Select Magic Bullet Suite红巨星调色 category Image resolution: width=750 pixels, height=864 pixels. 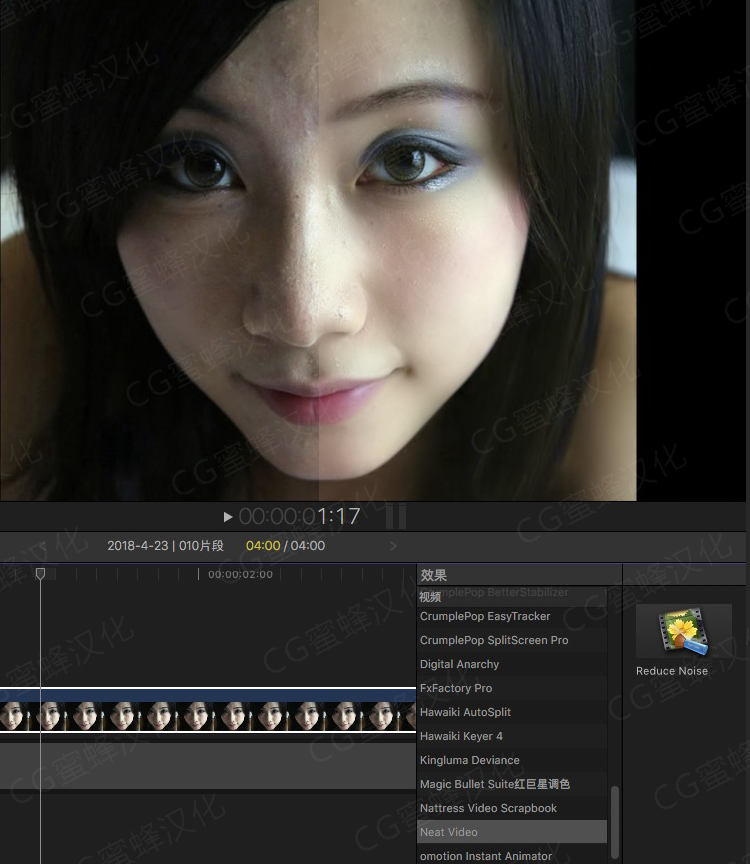pyautogui.click(x=512, y=784)
